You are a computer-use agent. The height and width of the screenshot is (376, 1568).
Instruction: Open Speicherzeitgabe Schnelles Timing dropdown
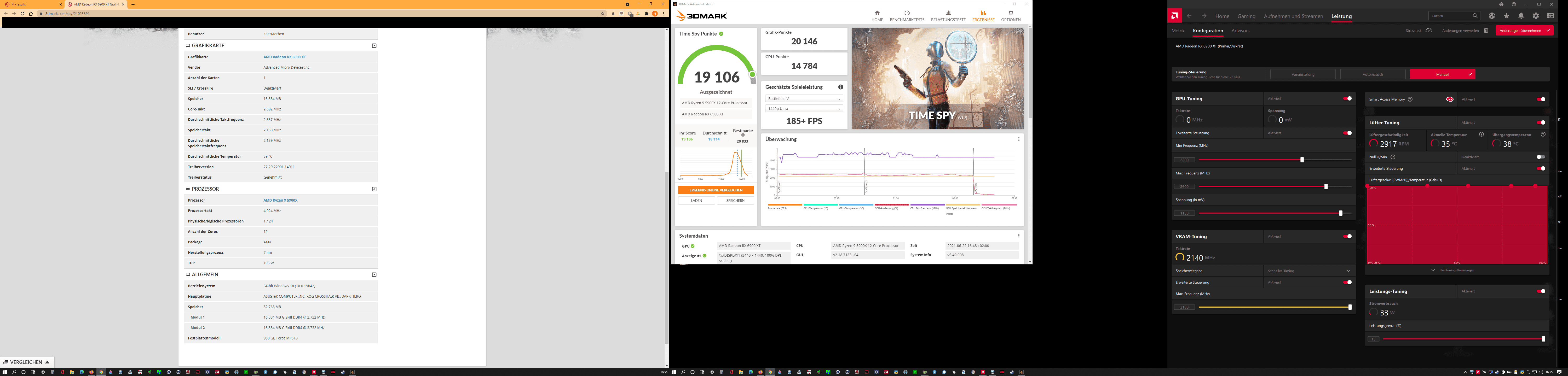1309,271
